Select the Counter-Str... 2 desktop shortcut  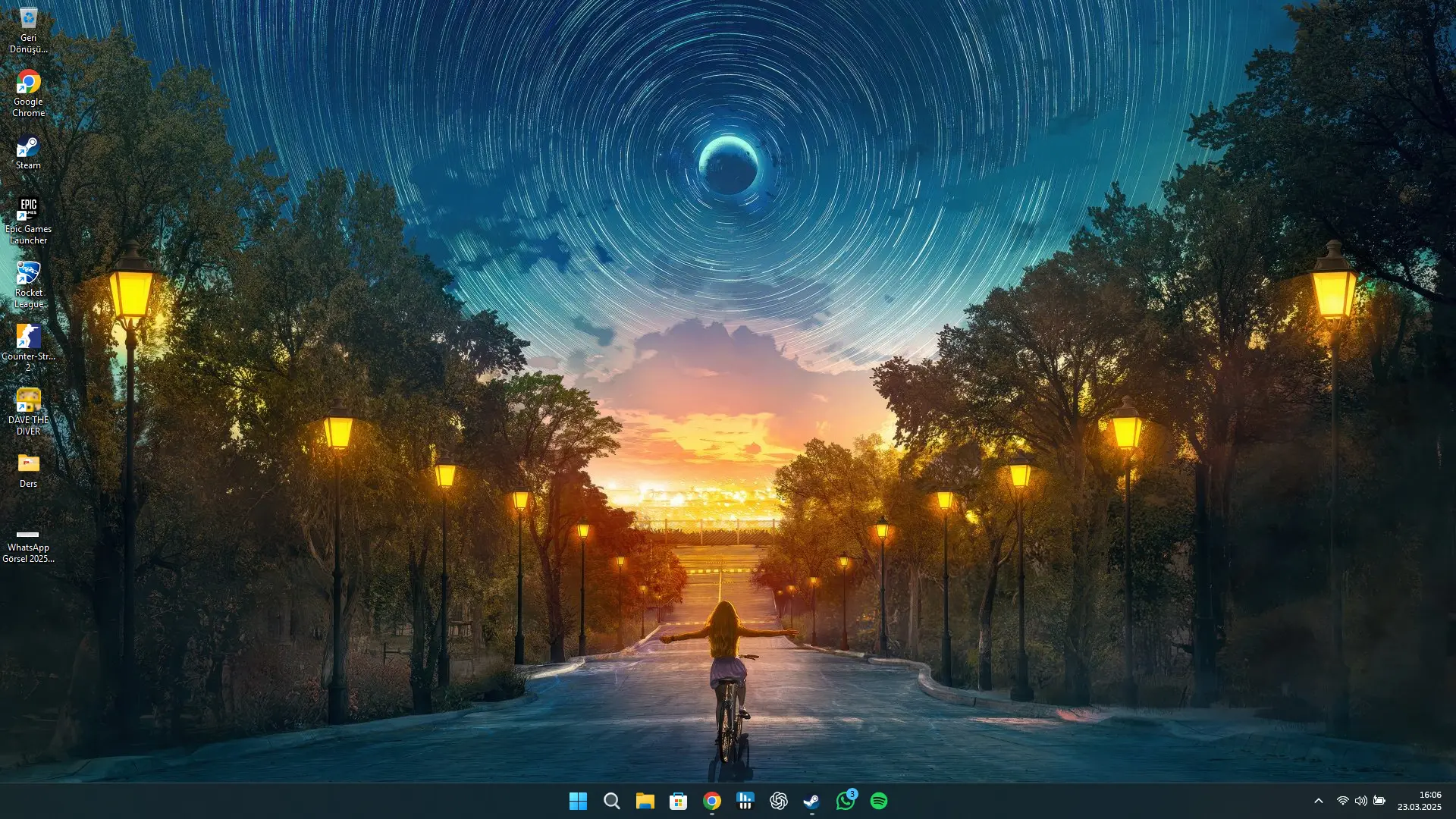pos(28,349)
